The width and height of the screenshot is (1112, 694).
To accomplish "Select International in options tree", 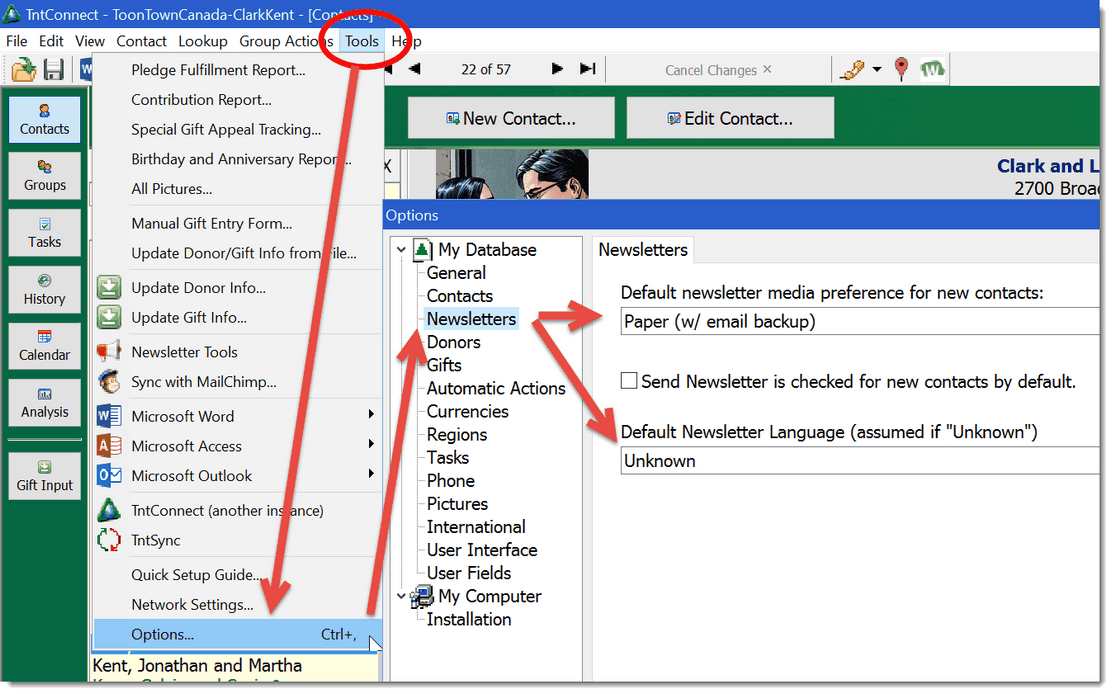I will (476, 527).
